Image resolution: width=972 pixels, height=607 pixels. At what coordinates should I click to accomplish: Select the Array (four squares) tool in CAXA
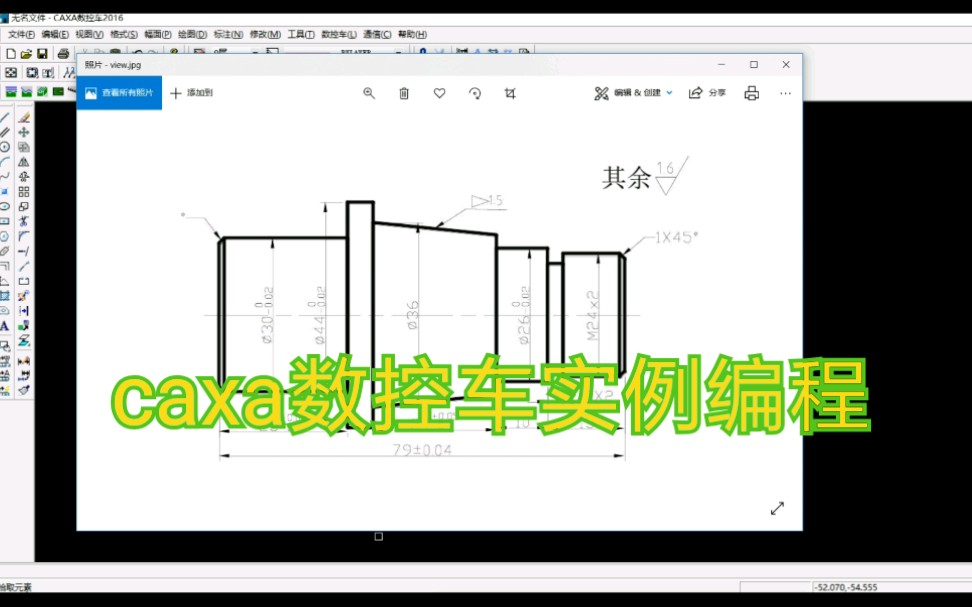coord(24,192)
